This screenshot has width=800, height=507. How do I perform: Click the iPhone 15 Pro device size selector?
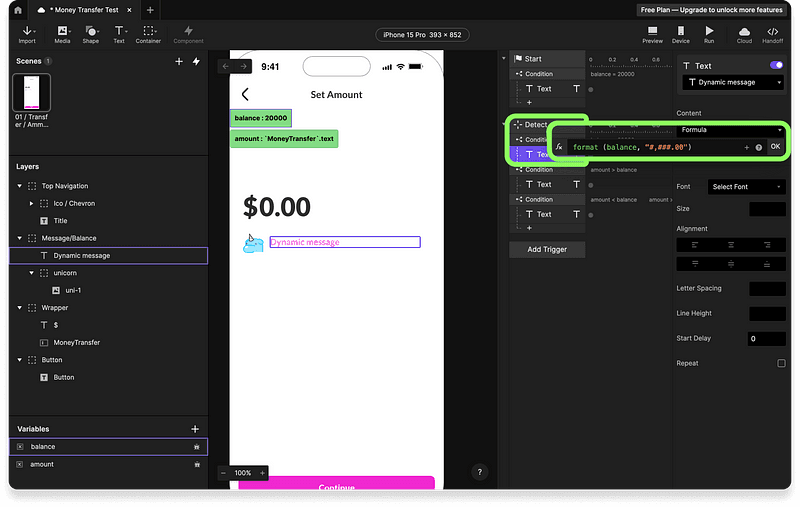click(x=422, y=35)
